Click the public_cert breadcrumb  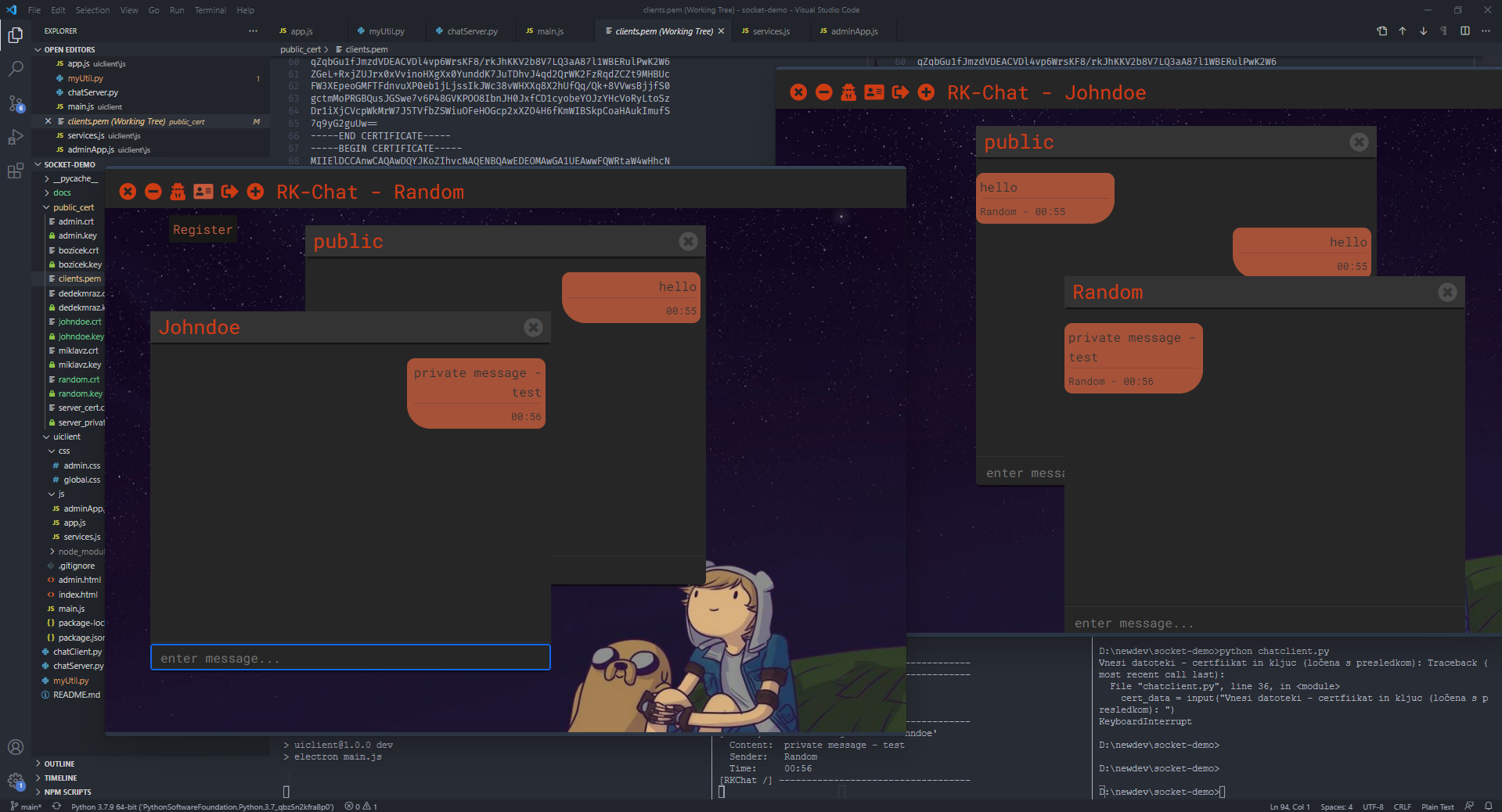coord(301,49)
